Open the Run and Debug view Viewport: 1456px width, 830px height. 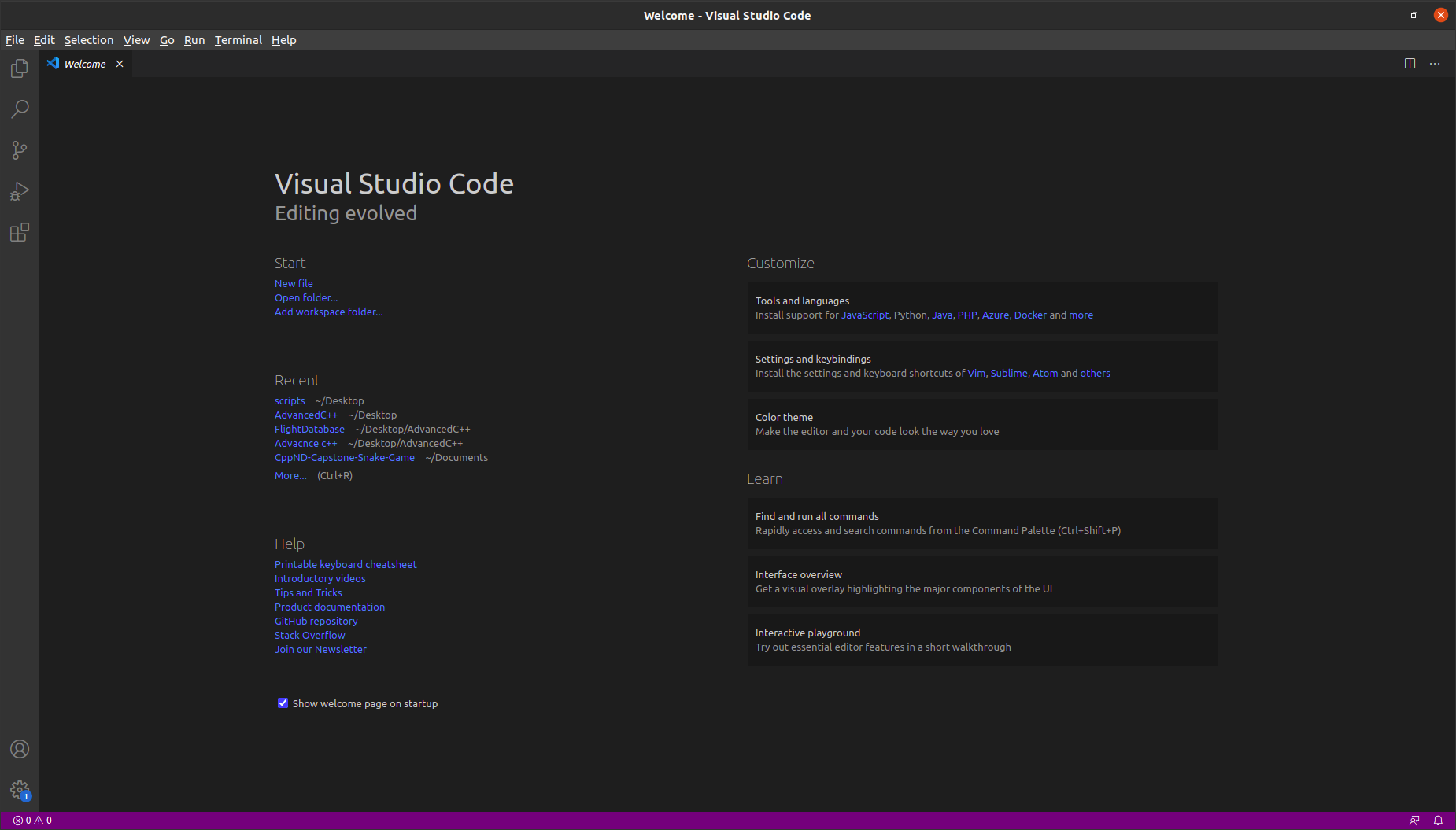pyautogui.click(x=20, y=191)
